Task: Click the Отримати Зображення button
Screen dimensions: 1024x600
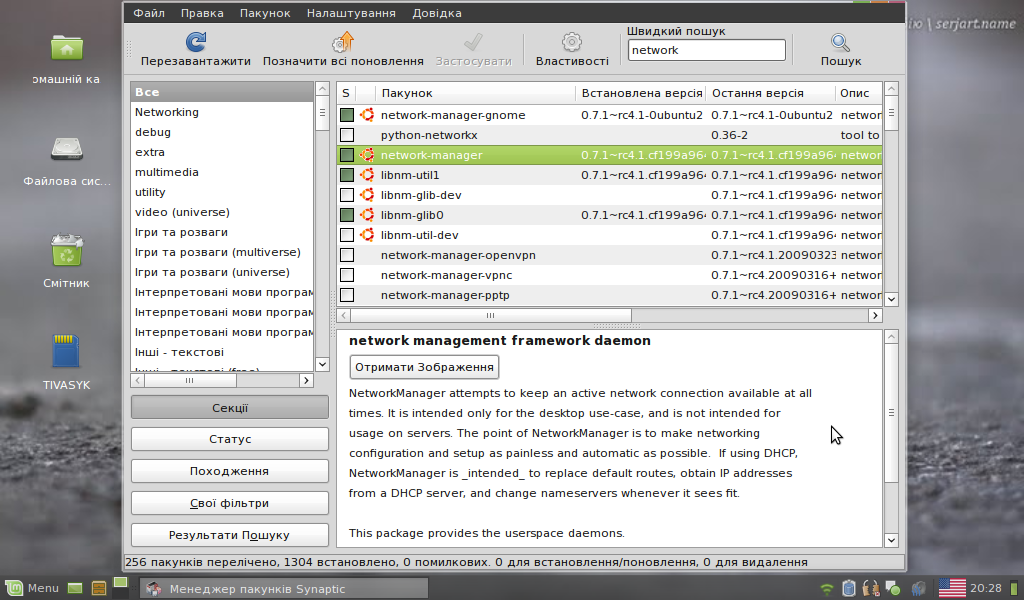Action: [424, 367]
